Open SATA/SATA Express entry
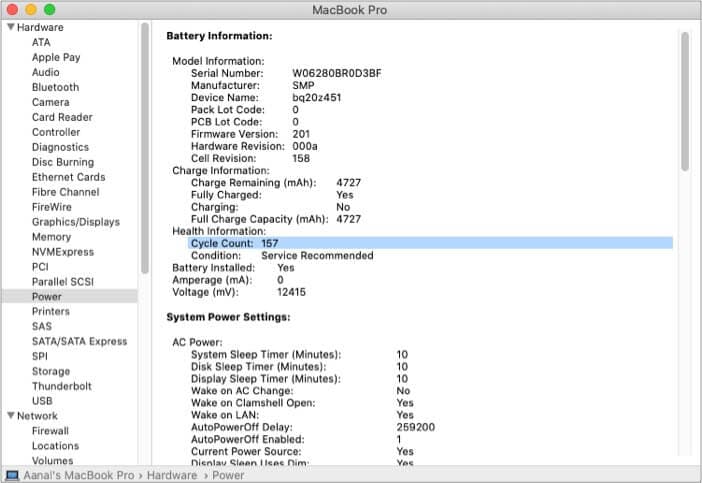Image resolution: width=702 pixels, height=483 pixels. point(80,341)
